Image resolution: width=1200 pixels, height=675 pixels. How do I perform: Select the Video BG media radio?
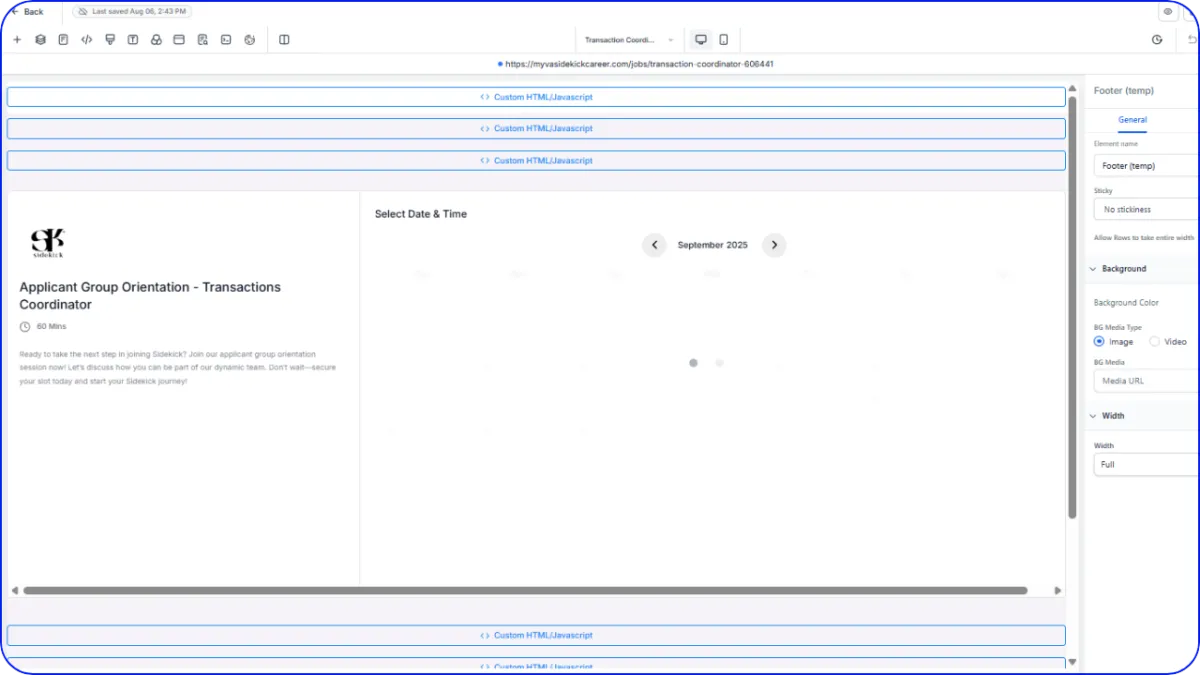pyautogui.click(x=1154, y=342)
